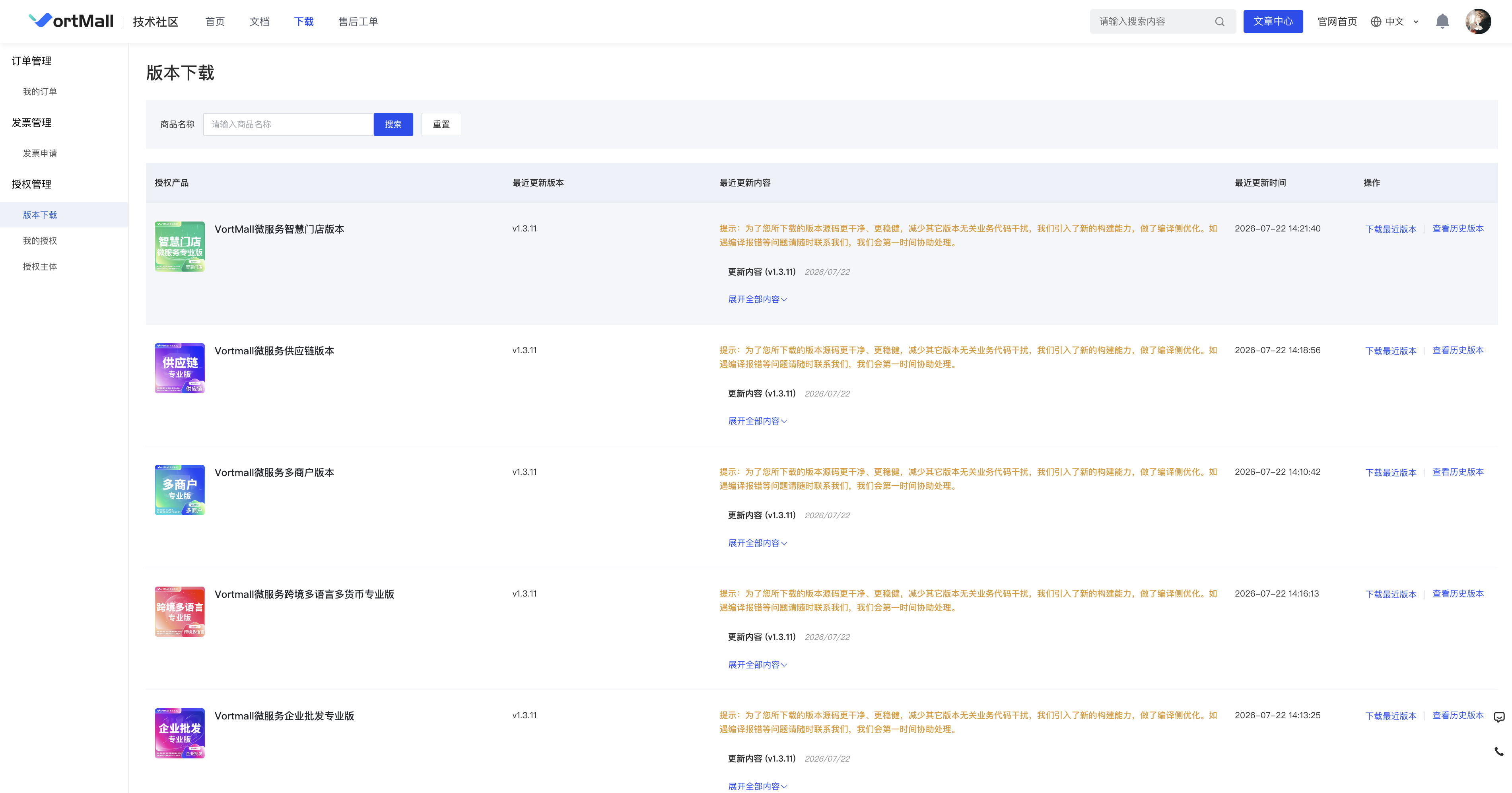Screen dimensions: 1512x793
Task: Expand 展开全部内容 for 跨境多语言多货币专业版
Action: tap(757, 665)
